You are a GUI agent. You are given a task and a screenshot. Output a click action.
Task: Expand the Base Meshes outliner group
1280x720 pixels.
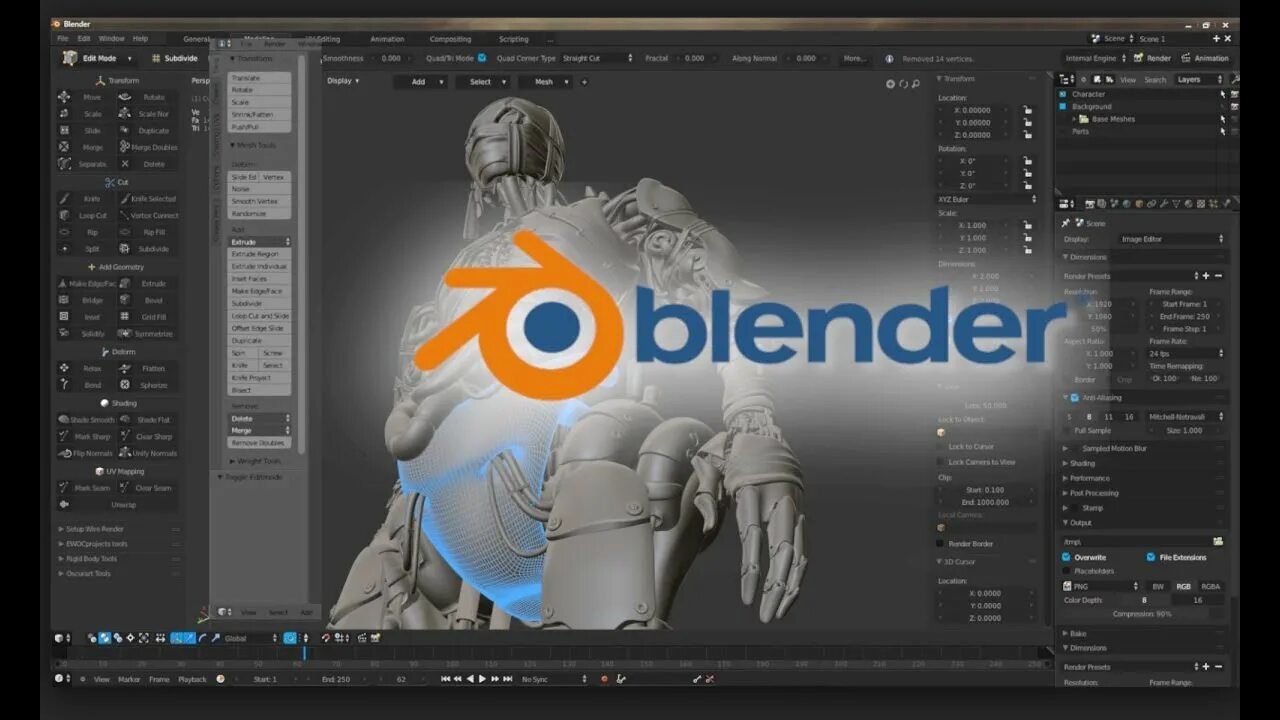pyautogui.click(x=1074, y=119)
